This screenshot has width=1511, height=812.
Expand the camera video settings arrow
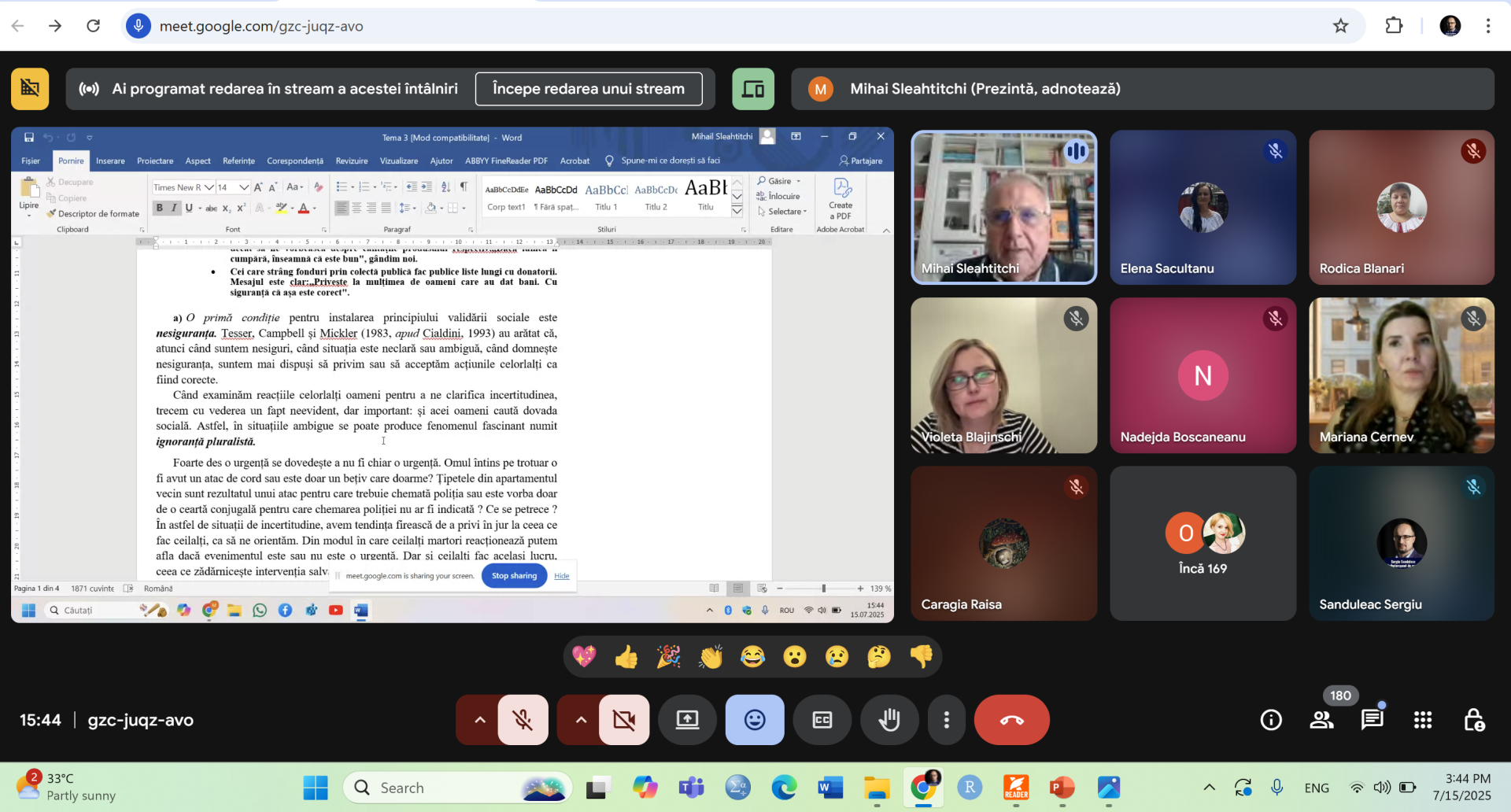pos(580,720)
